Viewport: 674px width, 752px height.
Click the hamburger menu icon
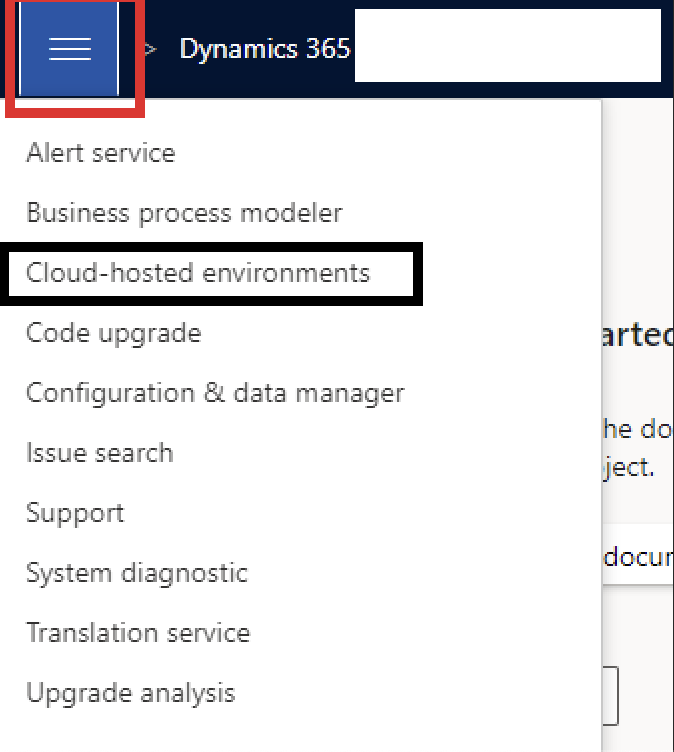click(70, 49)
